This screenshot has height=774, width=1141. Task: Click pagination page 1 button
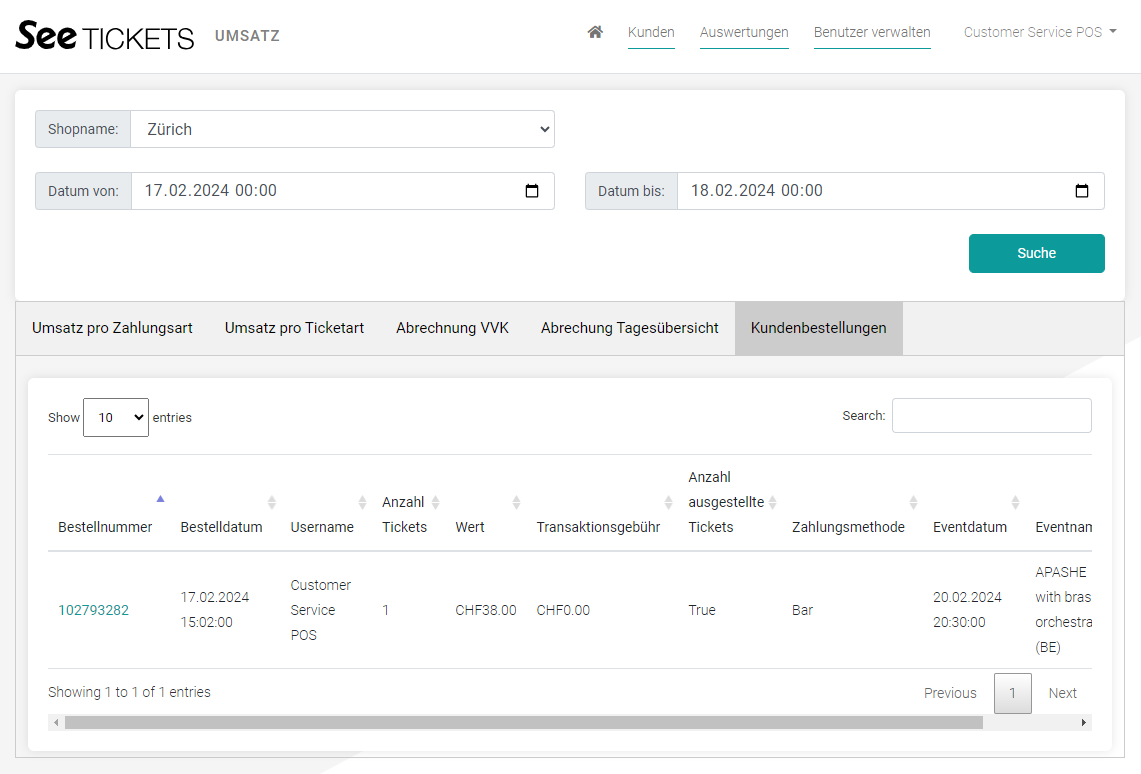tap(1012, 693)
